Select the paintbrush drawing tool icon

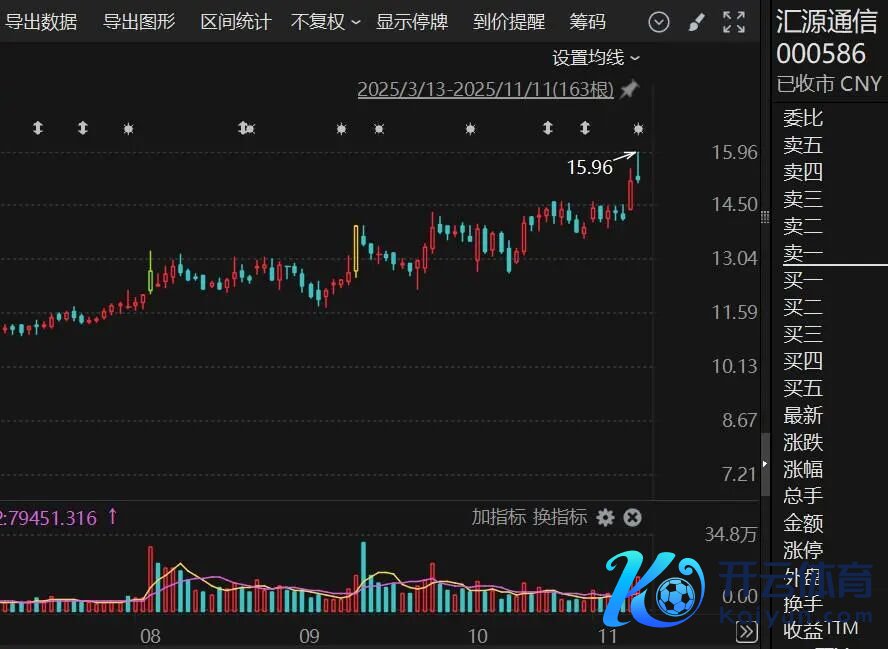697,22
